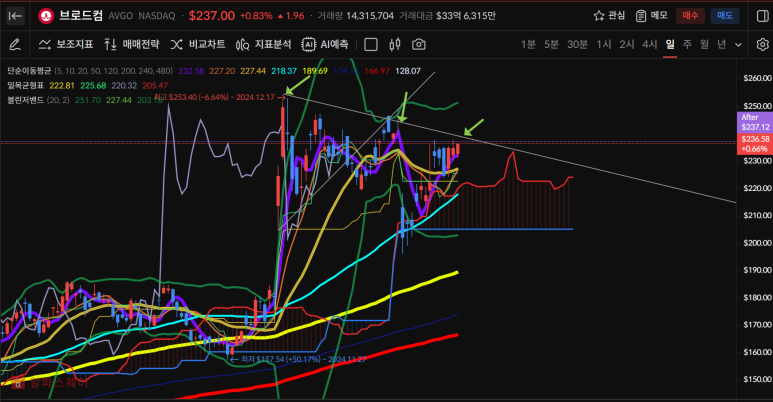
Task: Click the candlestick chart type icon
Action: tap(394, 45)
